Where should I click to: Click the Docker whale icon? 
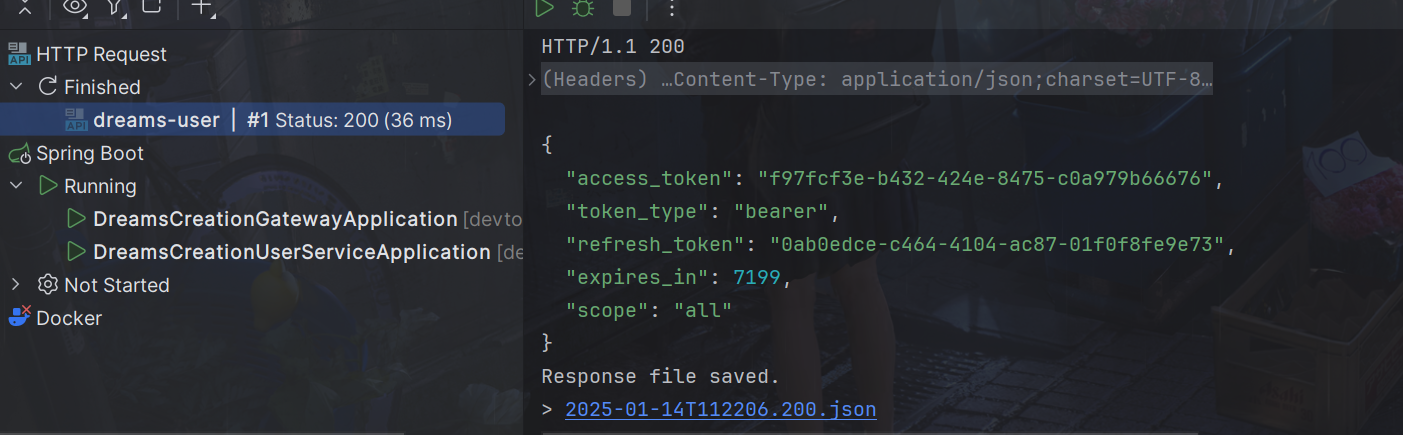pyautogui.click(x=20, y=318)
